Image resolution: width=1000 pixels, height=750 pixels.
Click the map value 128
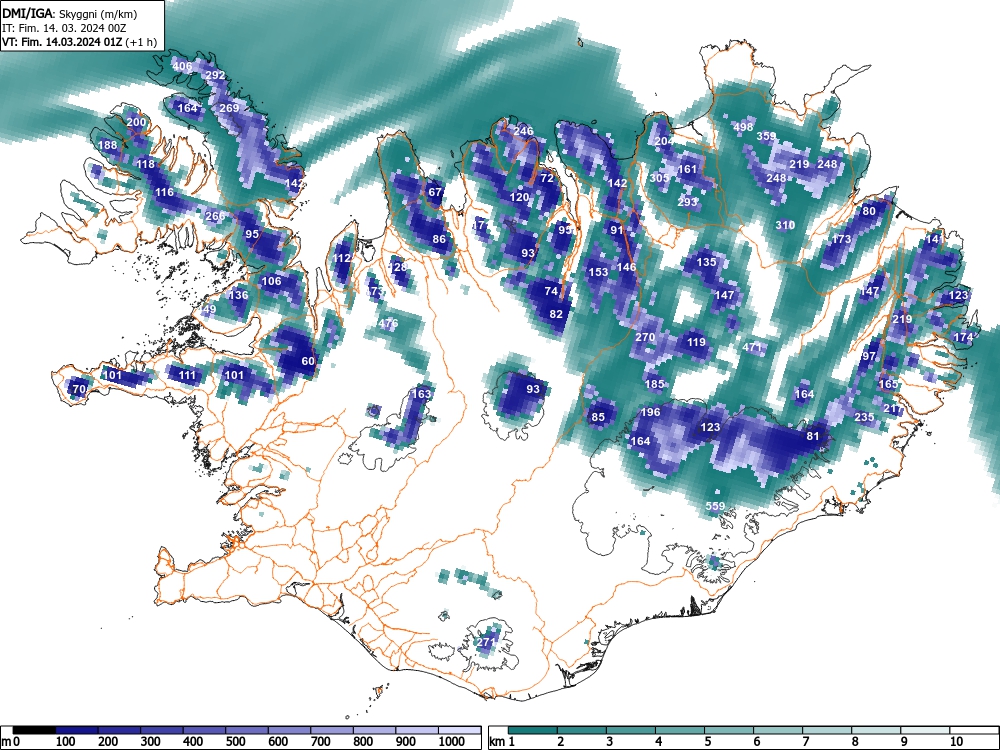click(398, 267)
